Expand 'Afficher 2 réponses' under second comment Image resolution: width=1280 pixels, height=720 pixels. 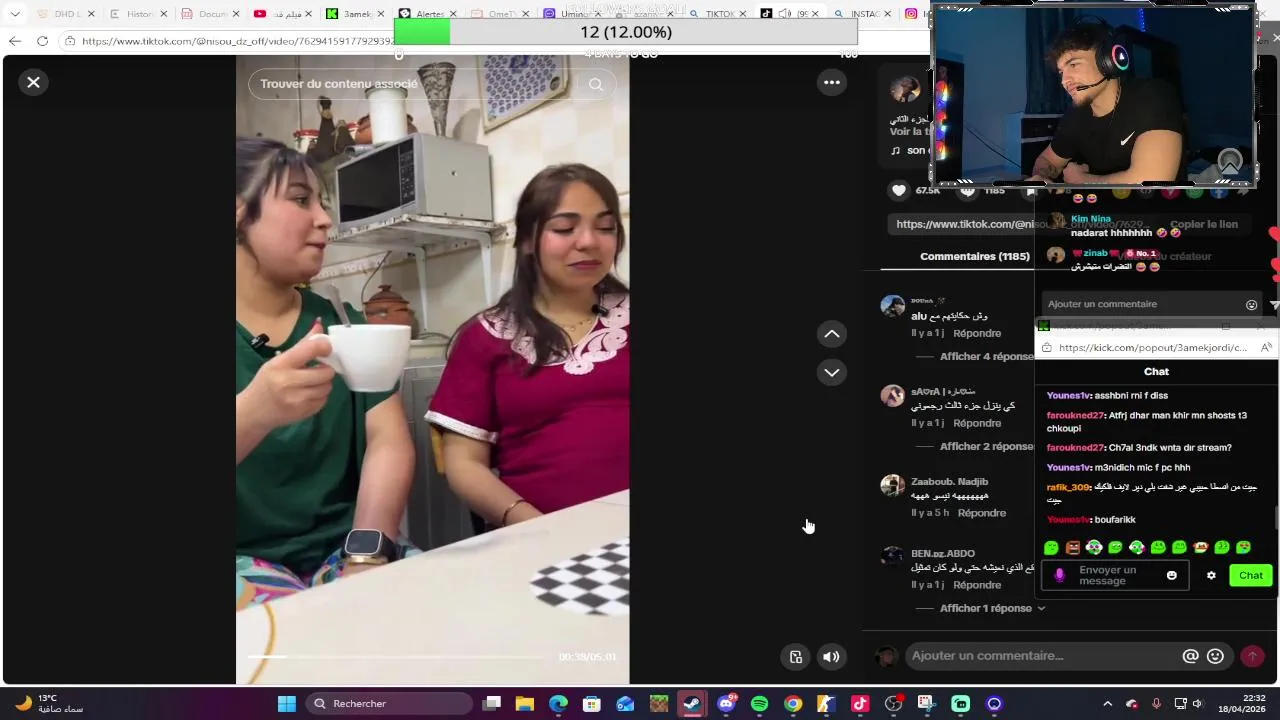click(986, 446)
